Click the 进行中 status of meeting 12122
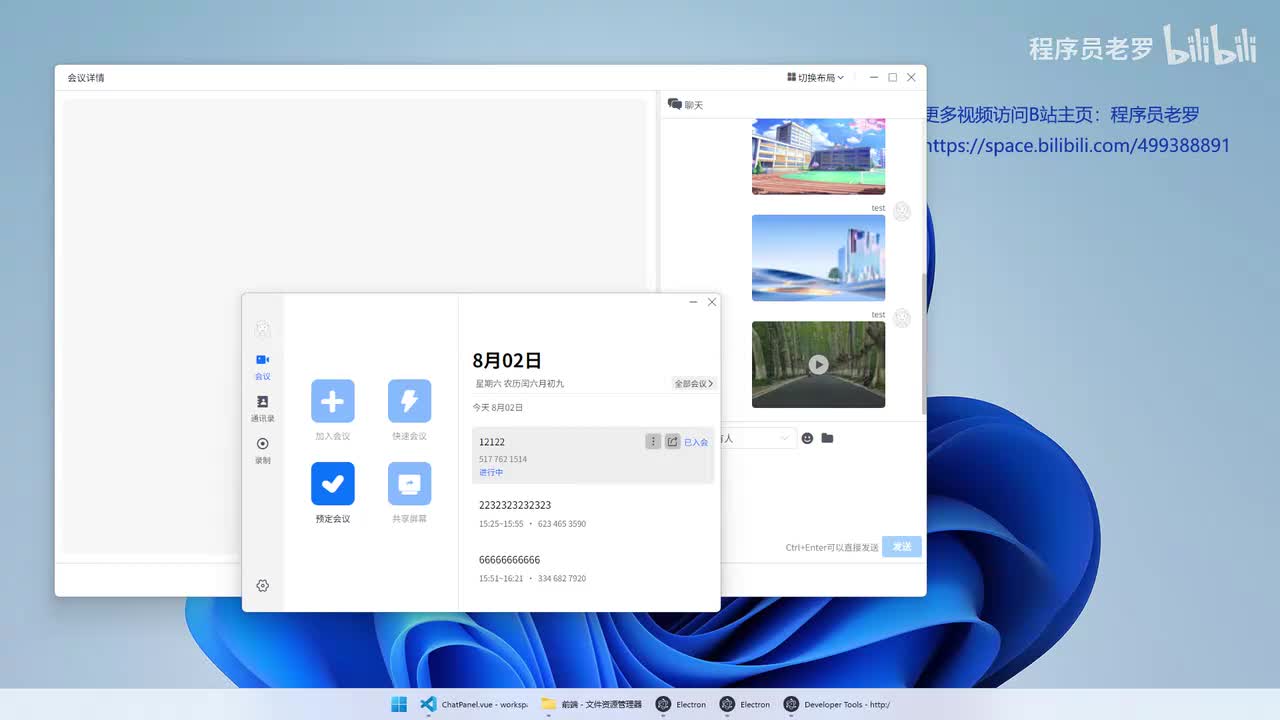Image resolution: width=1280 pixels, height=720 pixels. (x=491, y=473)
